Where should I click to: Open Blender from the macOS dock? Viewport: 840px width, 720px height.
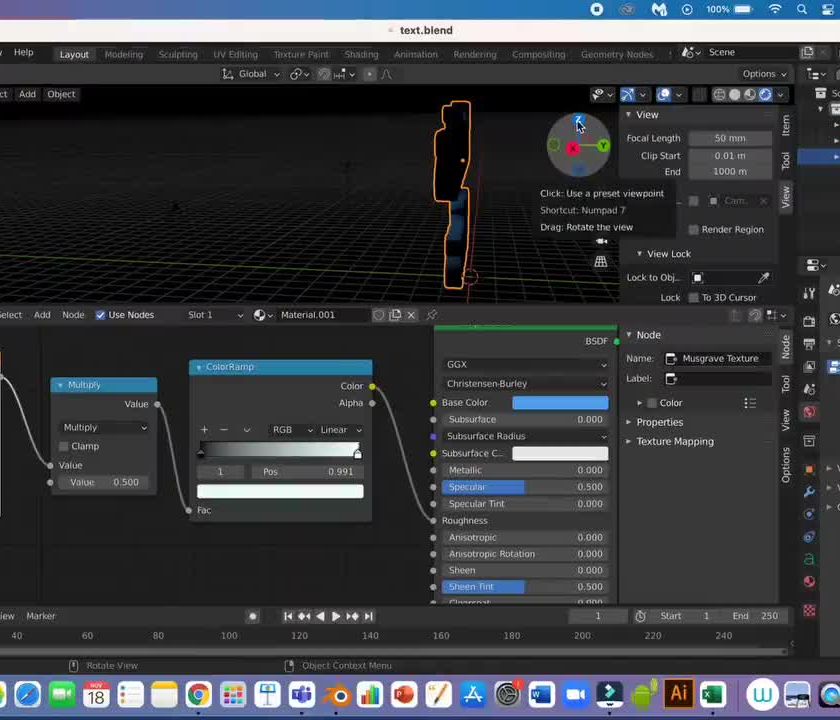point(337,694)
